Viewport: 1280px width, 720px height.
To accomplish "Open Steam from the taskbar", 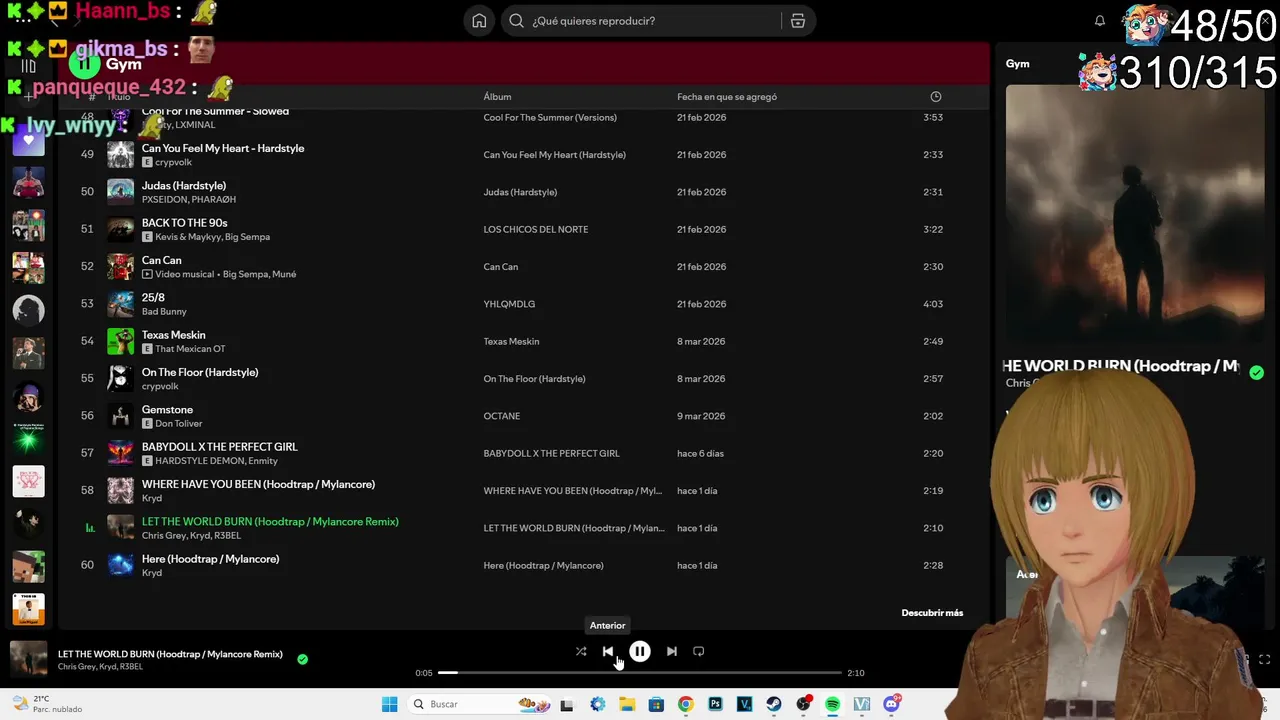I will (774, 704).
